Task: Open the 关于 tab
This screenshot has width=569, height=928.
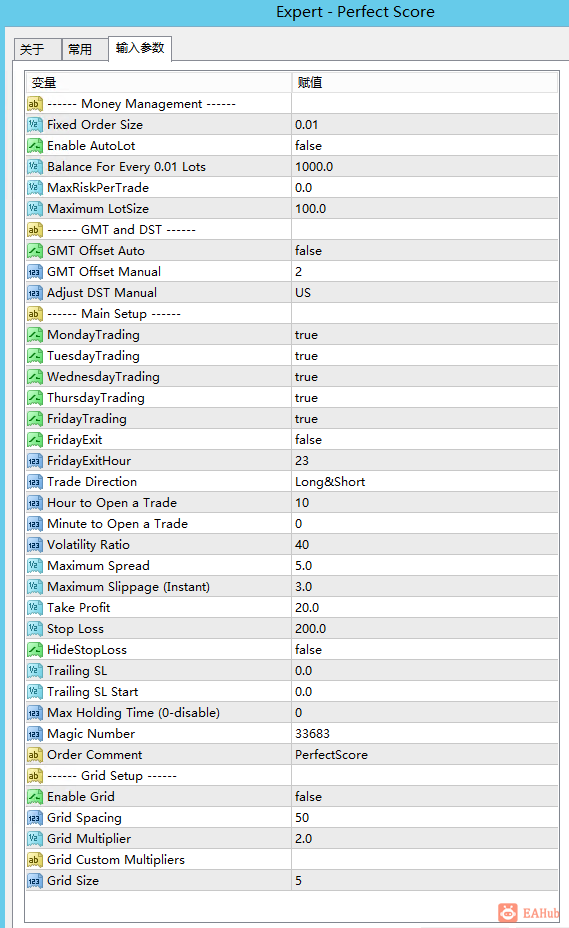Action: click(38, 49)
